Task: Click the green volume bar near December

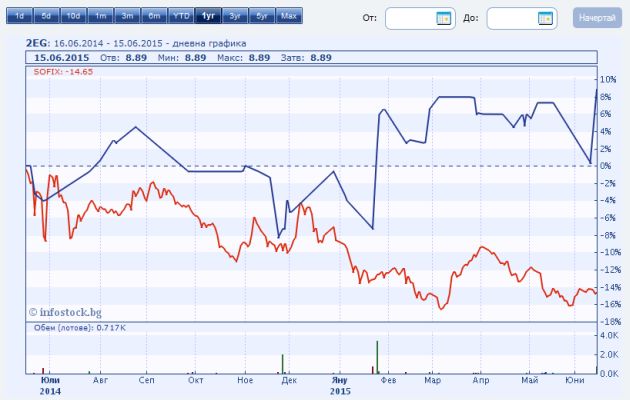Action: click(x=282, y=364)
